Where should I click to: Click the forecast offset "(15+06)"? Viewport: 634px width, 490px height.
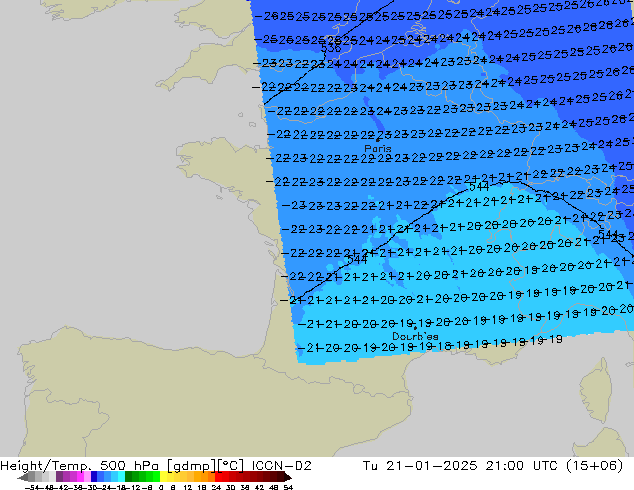point(594,466)
